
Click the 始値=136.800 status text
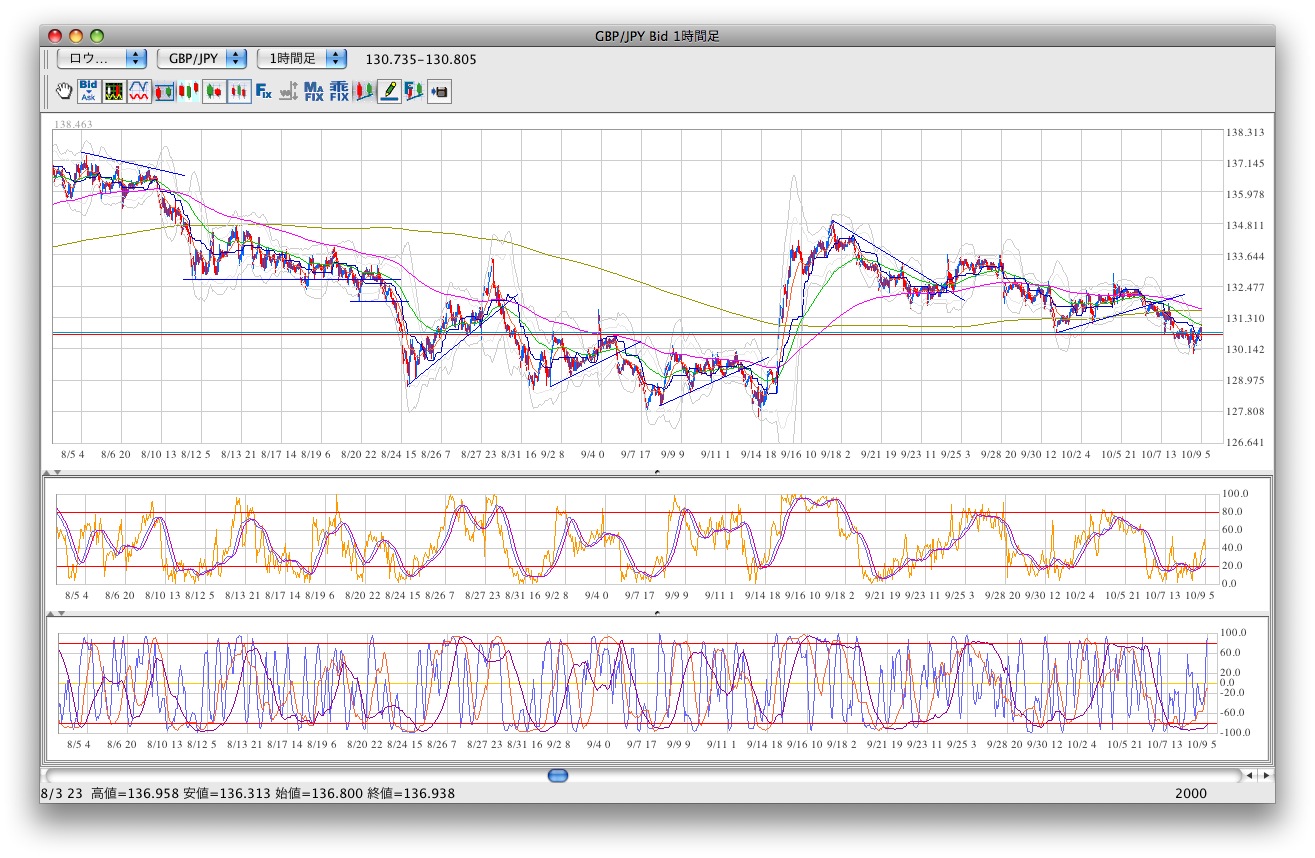coord(319,793)
